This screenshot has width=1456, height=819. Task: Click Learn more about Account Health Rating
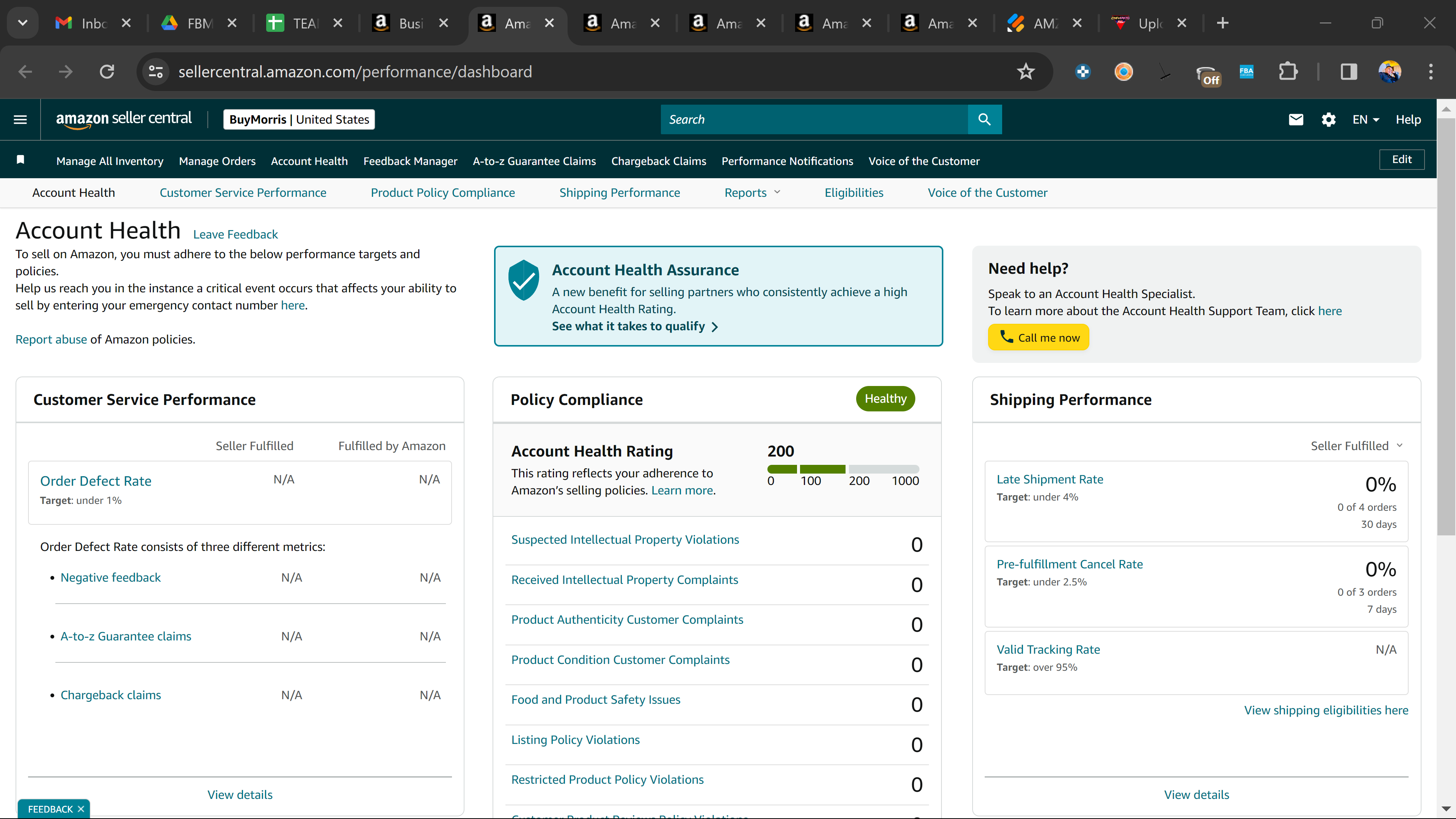pos(682,490)
